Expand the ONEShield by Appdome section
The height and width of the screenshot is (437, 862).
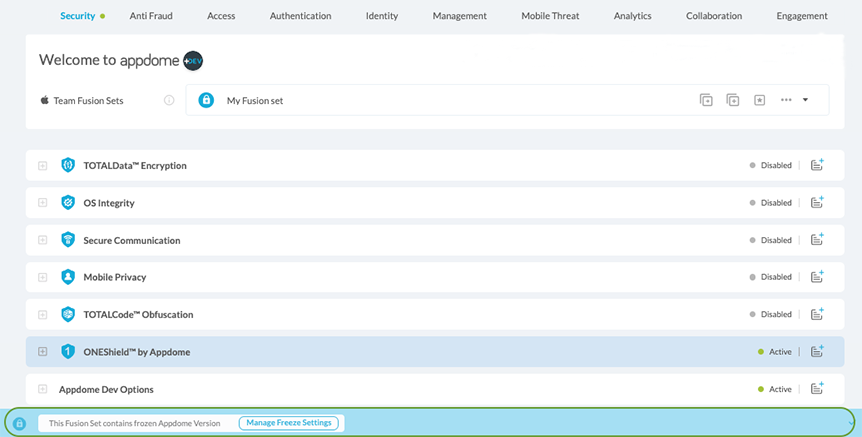(42, 352)
